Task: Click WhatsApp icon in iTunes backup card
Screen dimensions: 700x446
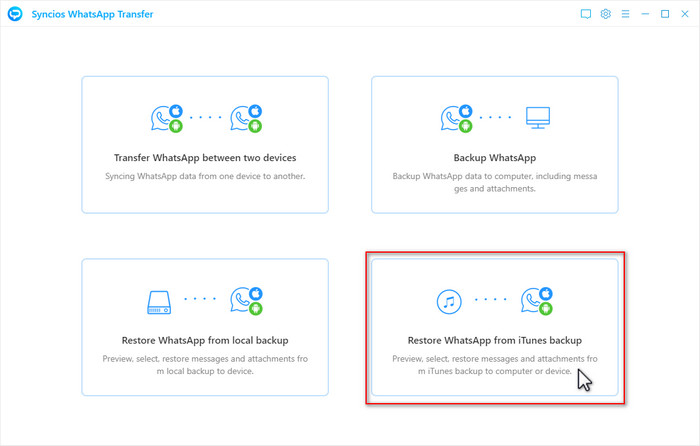Action: (537, 300)
